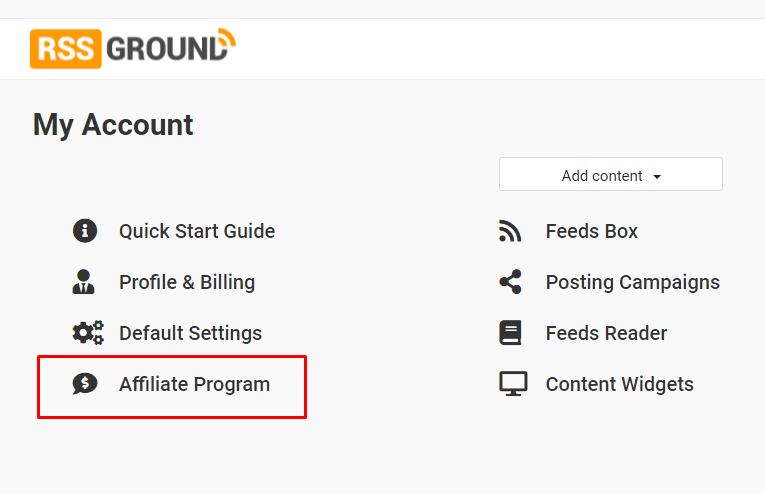Click the Content Widgets monitor icon

coord(513,384)
